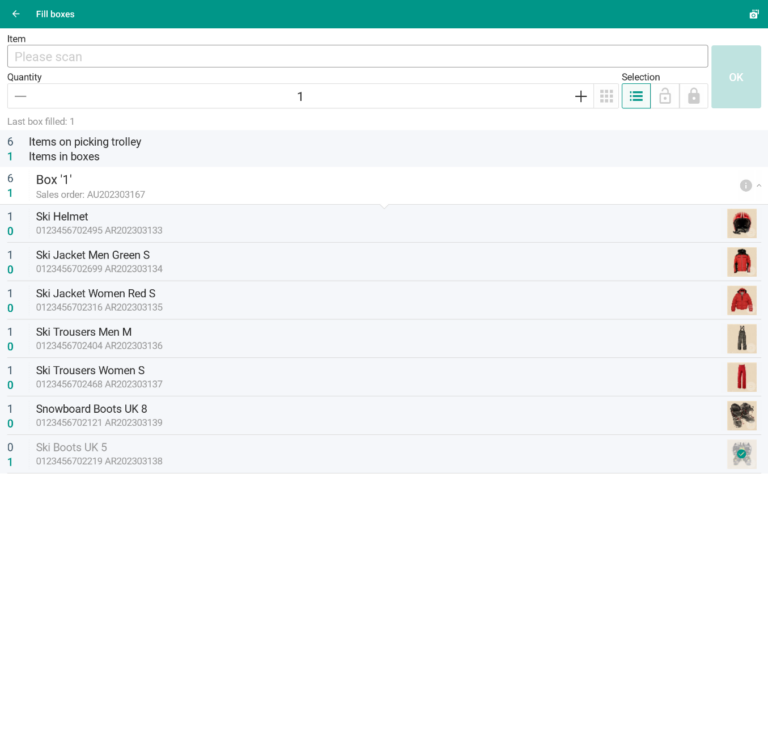
Task: Focus the Item scan input field
Action: pos(357,57)
